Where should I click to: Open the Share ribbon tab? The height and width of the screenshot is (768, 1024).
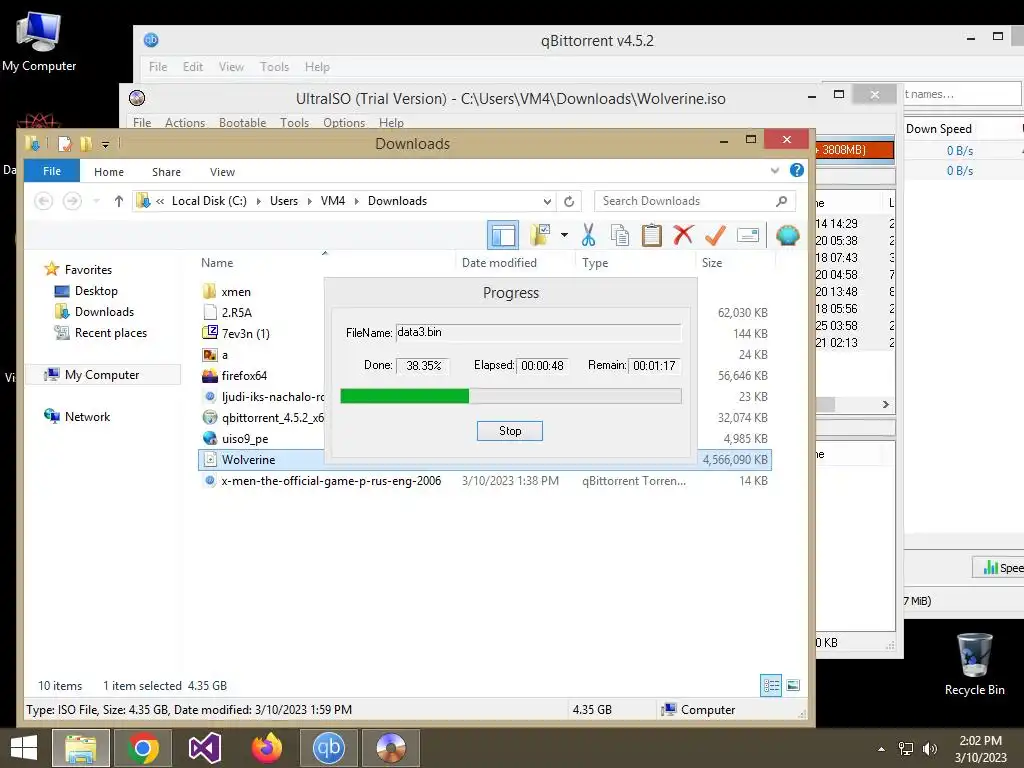click(x=167, y=172)
